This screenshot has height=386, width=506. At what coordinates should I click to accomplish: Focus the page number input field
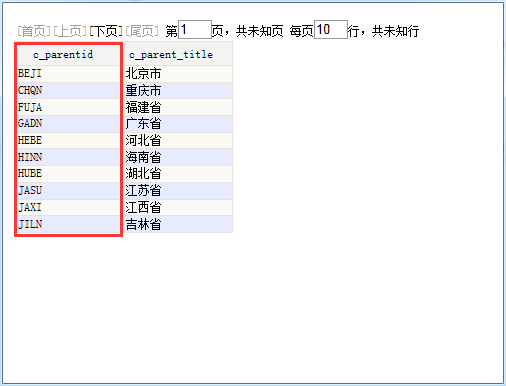click(x=195, y=30)
